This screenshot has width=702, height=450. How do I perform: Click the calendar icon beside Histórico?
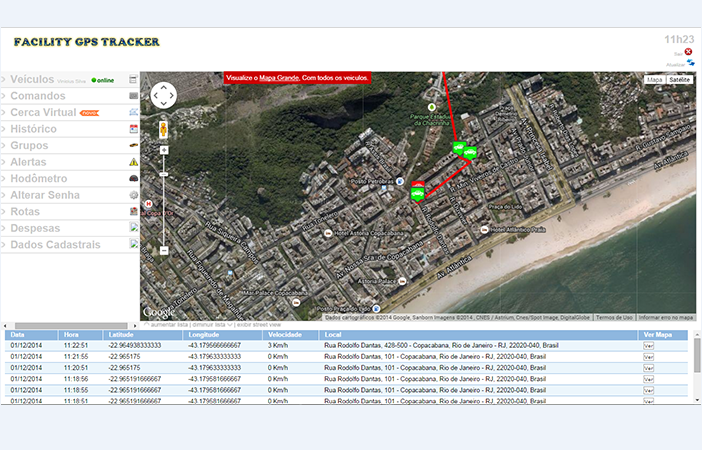point(133,129)
